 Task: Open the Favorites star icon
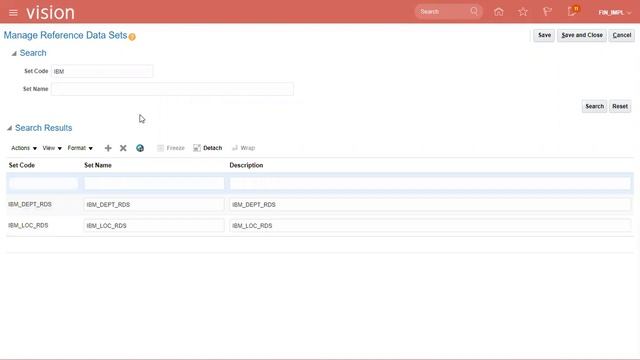click(523, 12)
